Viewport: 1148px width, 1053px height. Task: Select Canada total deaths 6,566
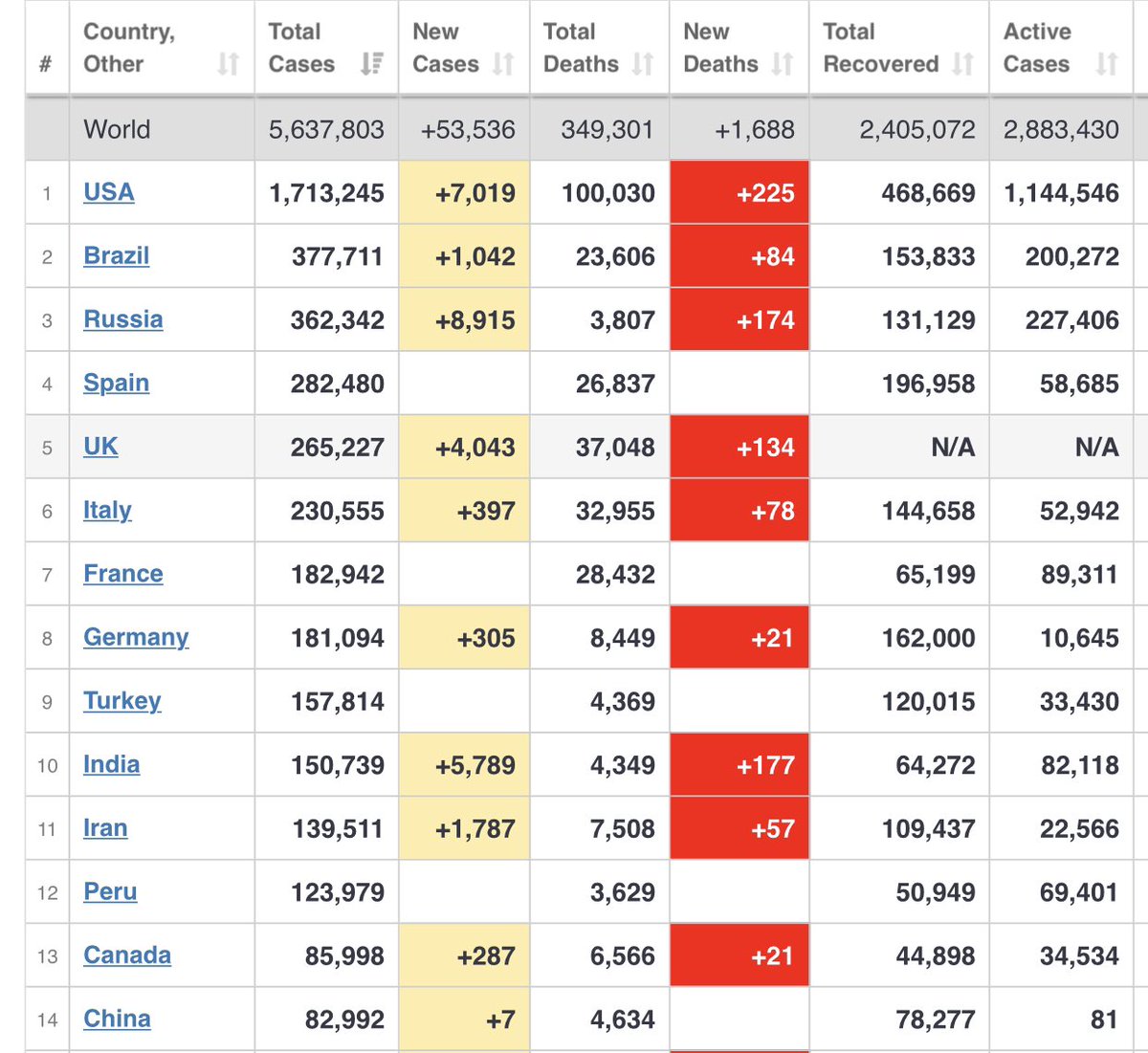622,956
